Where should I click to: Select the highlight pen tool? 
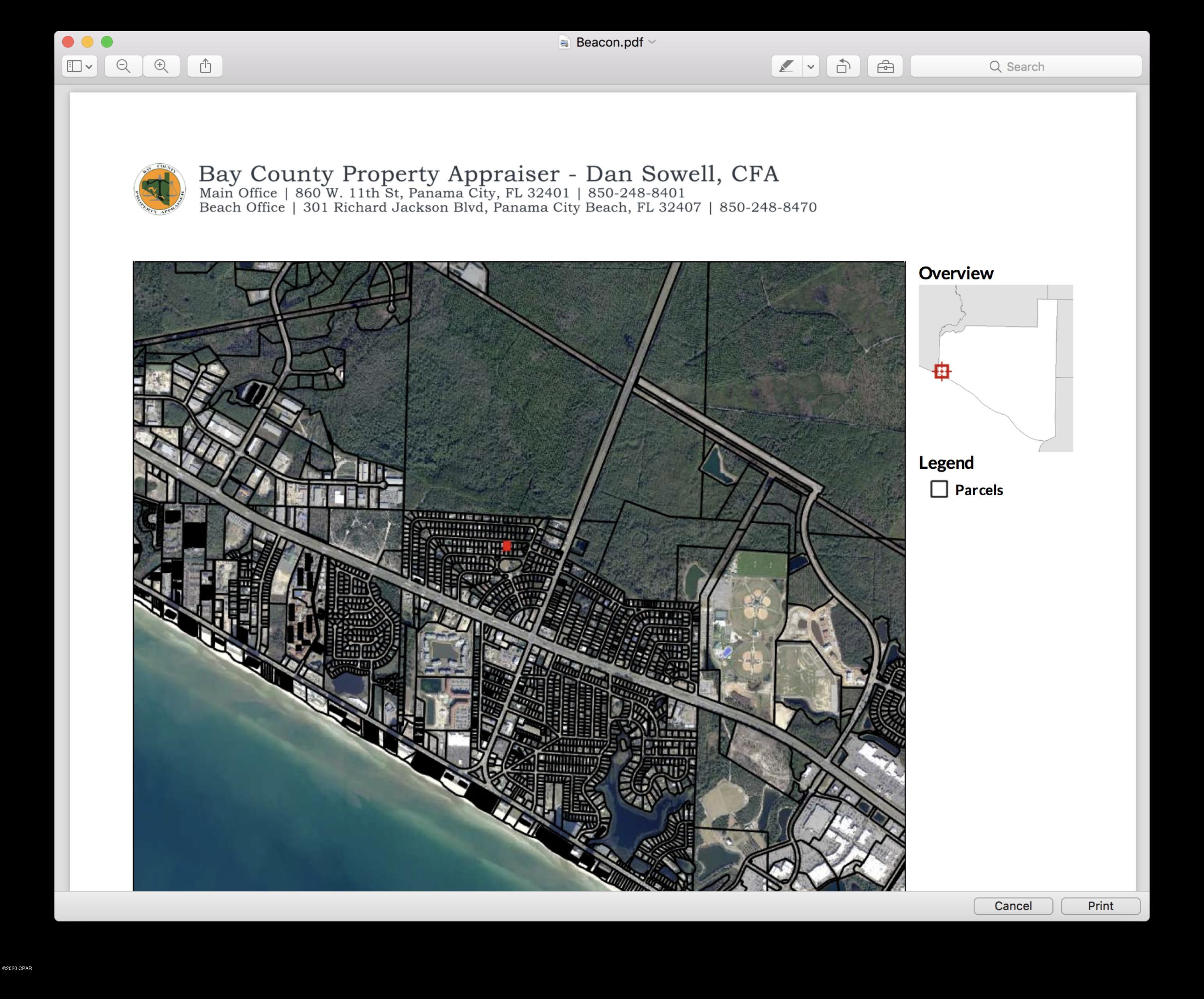coord(786,67)
